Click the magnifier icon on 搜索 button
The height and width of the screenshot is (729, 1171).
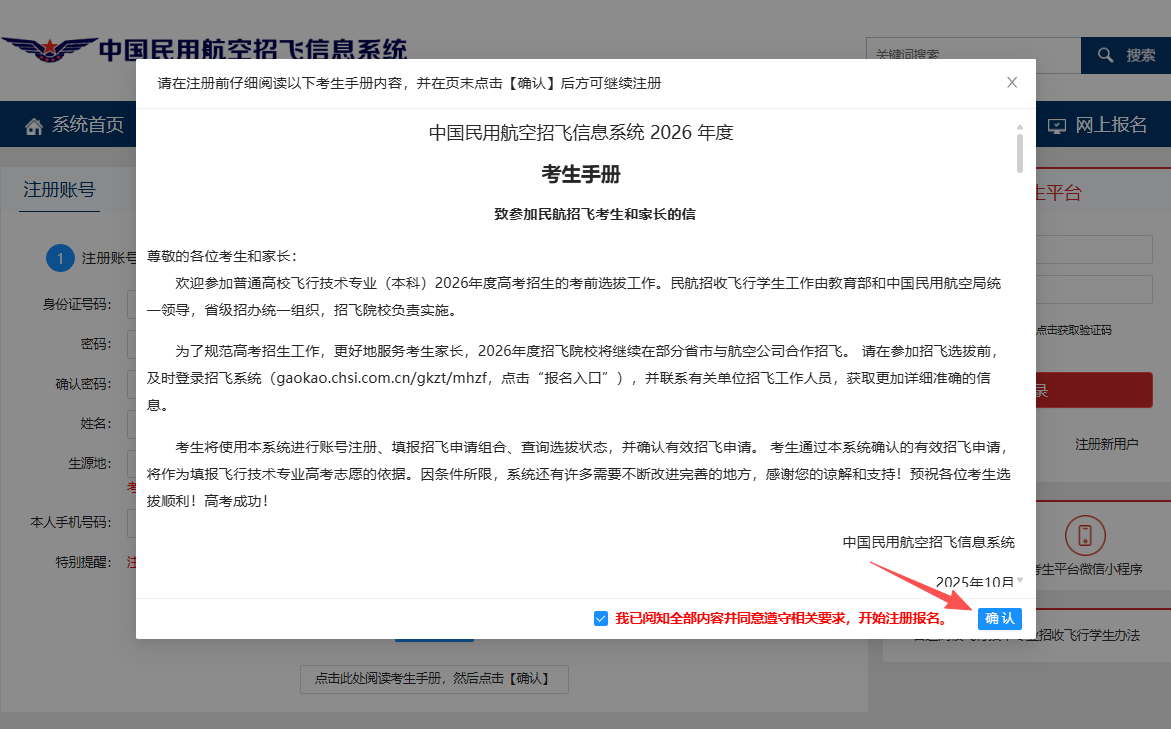(1104, 55)
